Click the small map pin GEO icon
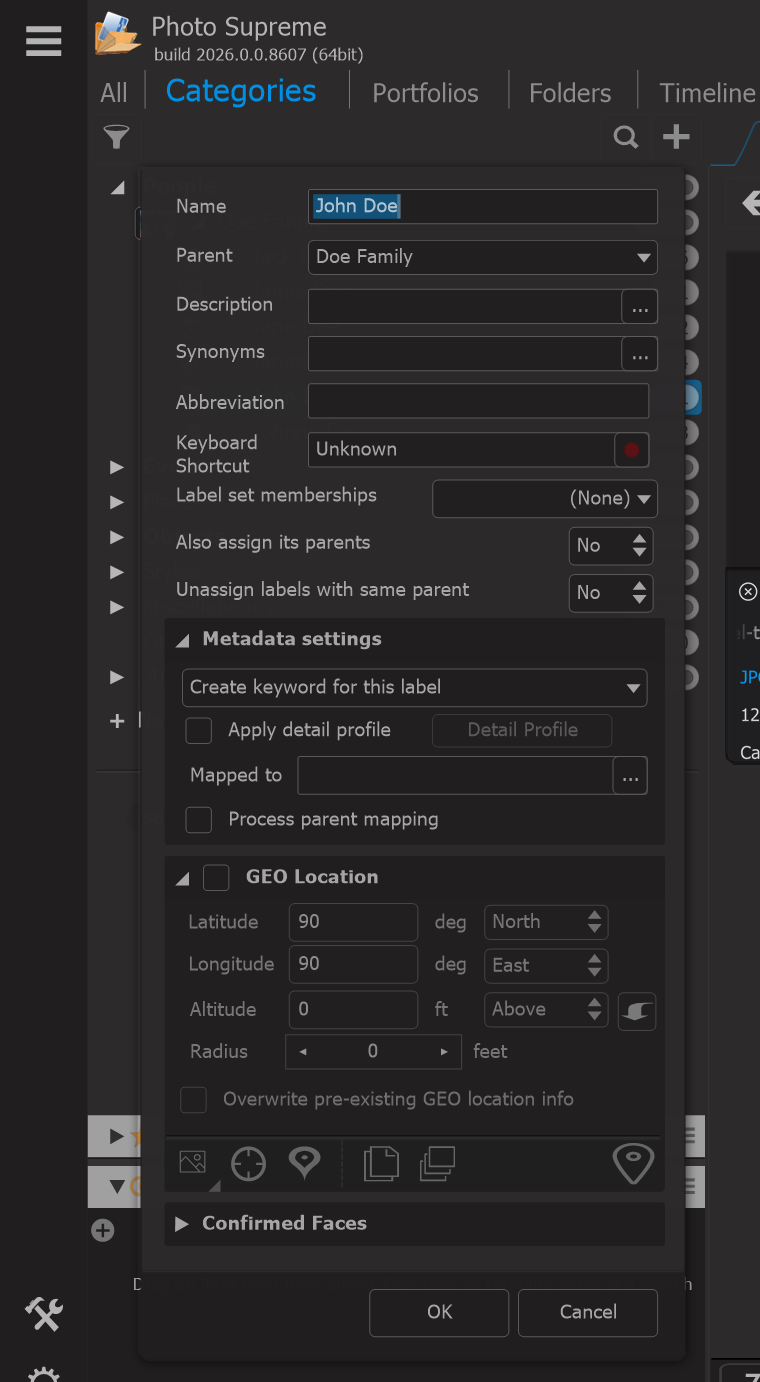Image resolution: width=760 pixels, height=1382 pixels. (304, 1162)
